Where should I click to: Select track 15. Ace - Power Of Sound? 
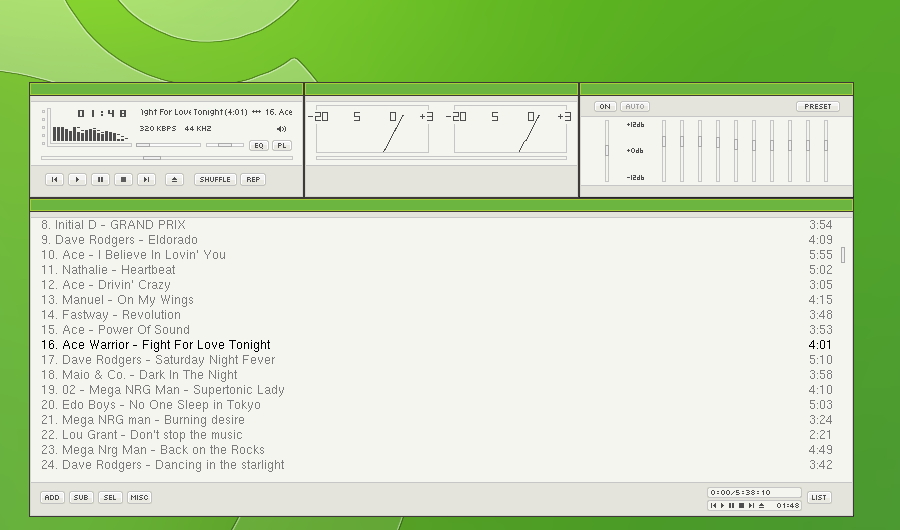[437, 330]
